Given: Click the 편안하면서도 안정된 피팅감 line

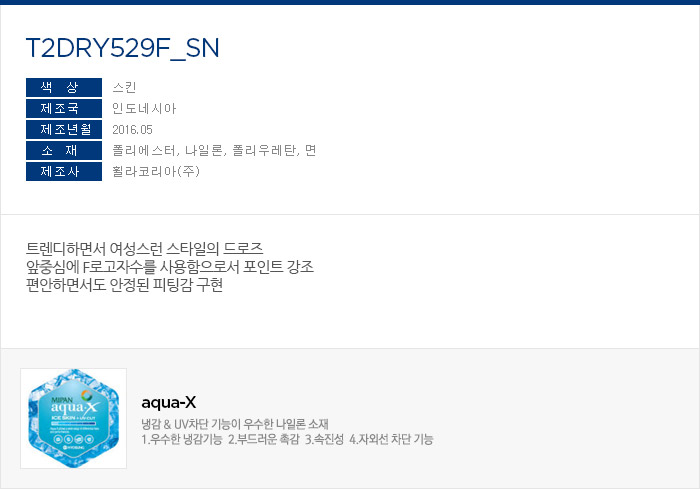Looking at the screenshot, I should tap(125, 285).
